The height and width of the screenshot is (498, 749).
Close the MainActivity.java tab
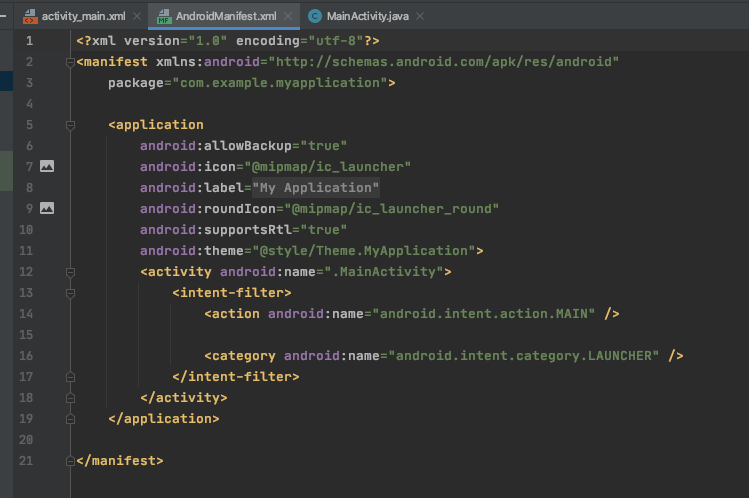420,16
